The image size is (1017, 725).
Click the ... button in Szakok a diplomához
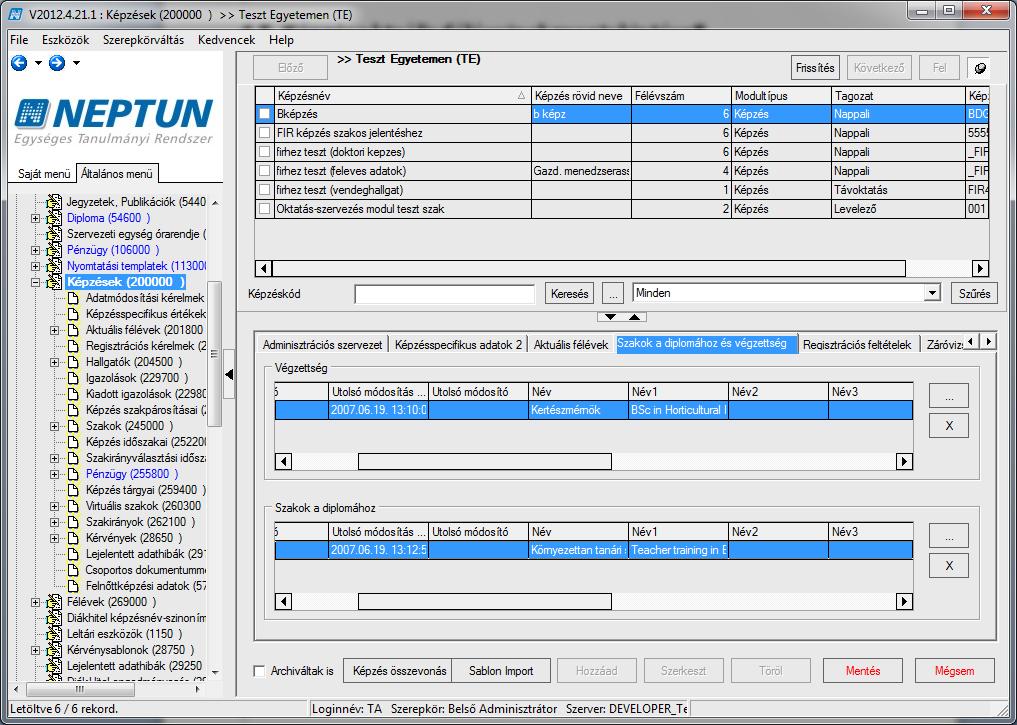tap(949, 536)
